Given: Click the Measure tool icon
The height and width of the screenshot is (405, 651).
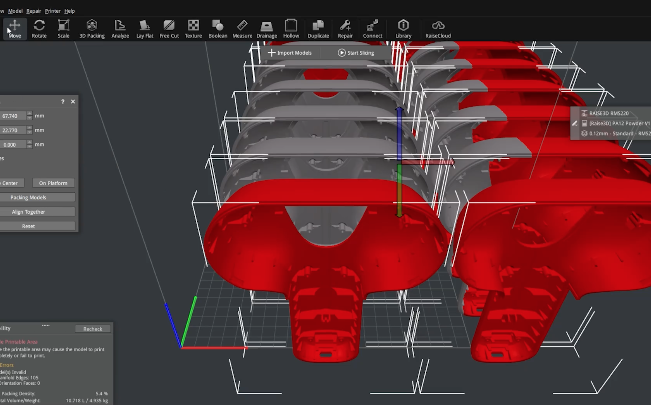Looking at the screenshot, I should [x=242, y=27].
